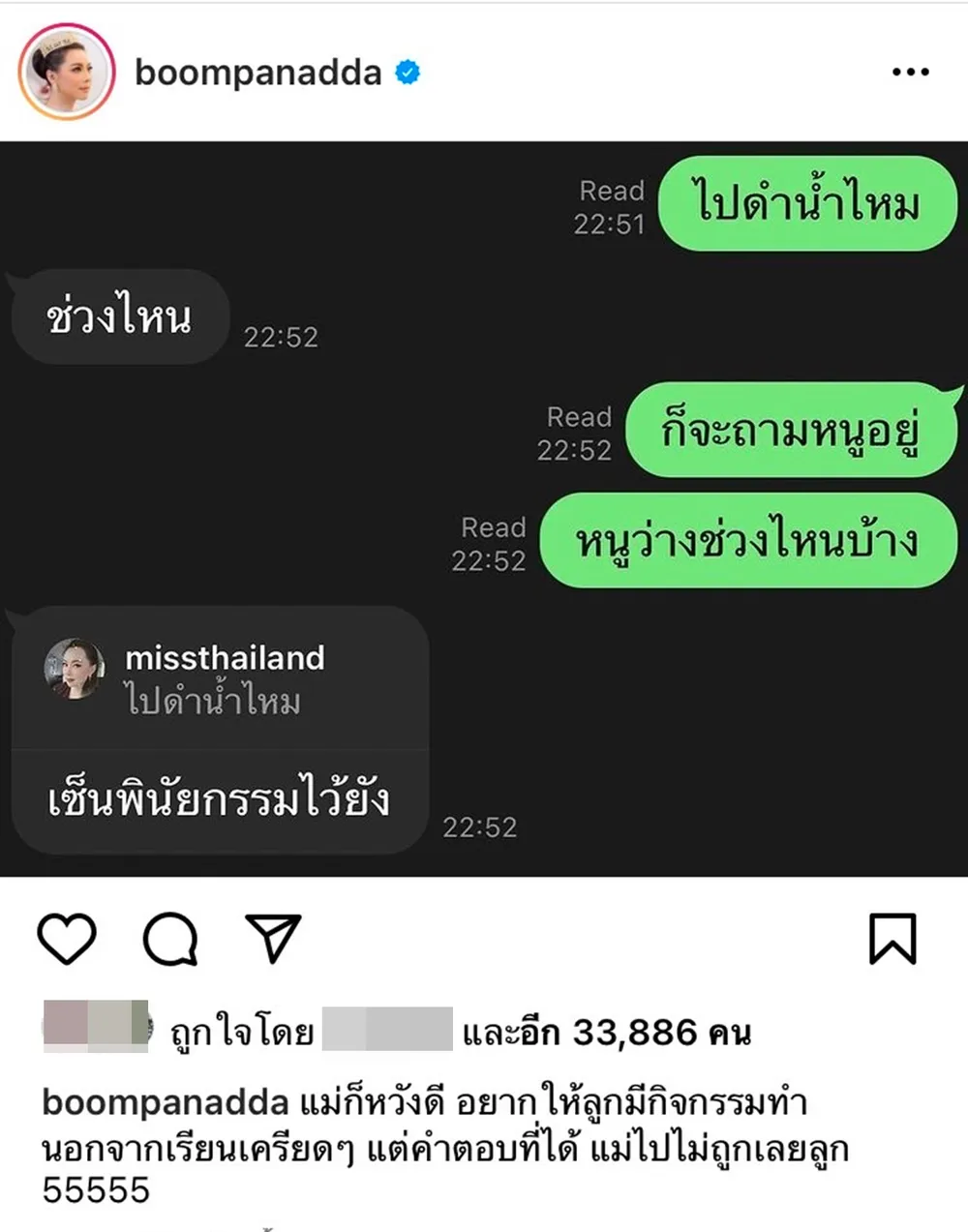Share the post with the paper plane icon
The image size is (968, 1232).
[x=273, y=937]
